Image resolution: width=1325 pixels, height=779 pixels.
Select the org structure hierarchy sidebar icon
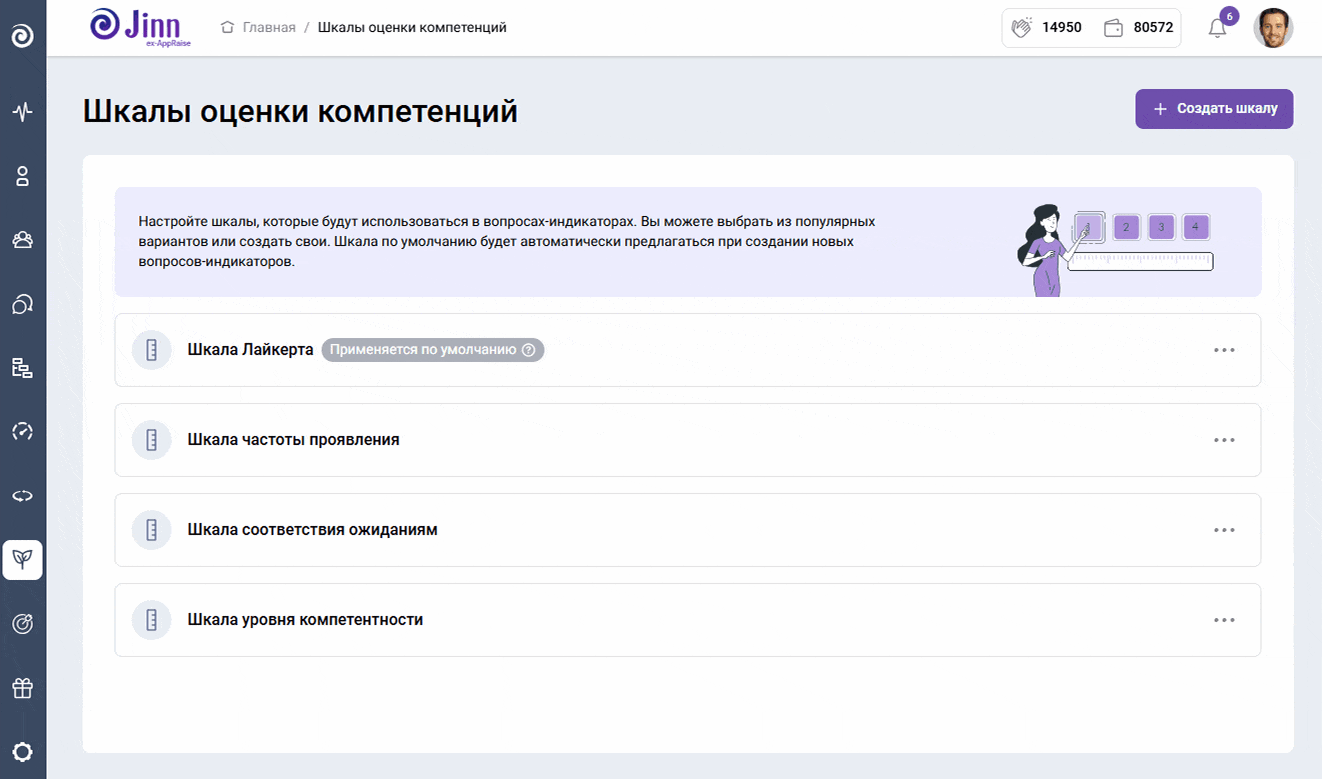pos(22,368)
